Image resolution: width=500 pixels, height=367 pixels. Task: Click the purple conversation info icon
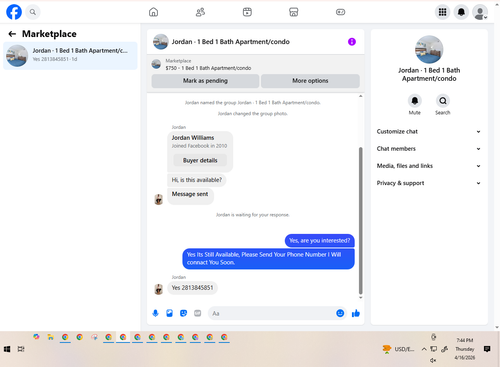(x=352, y=42)
